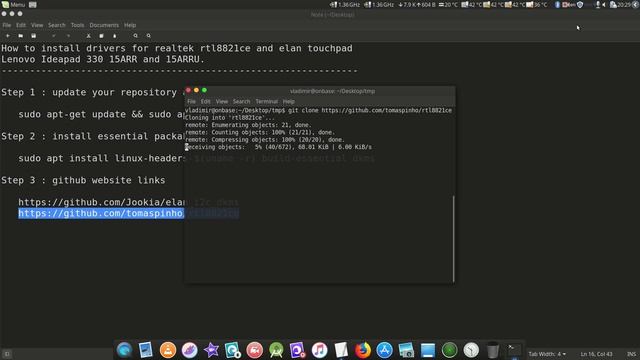Click the microphone tray icon
The image size is (640, 360).
click(598, 4)
